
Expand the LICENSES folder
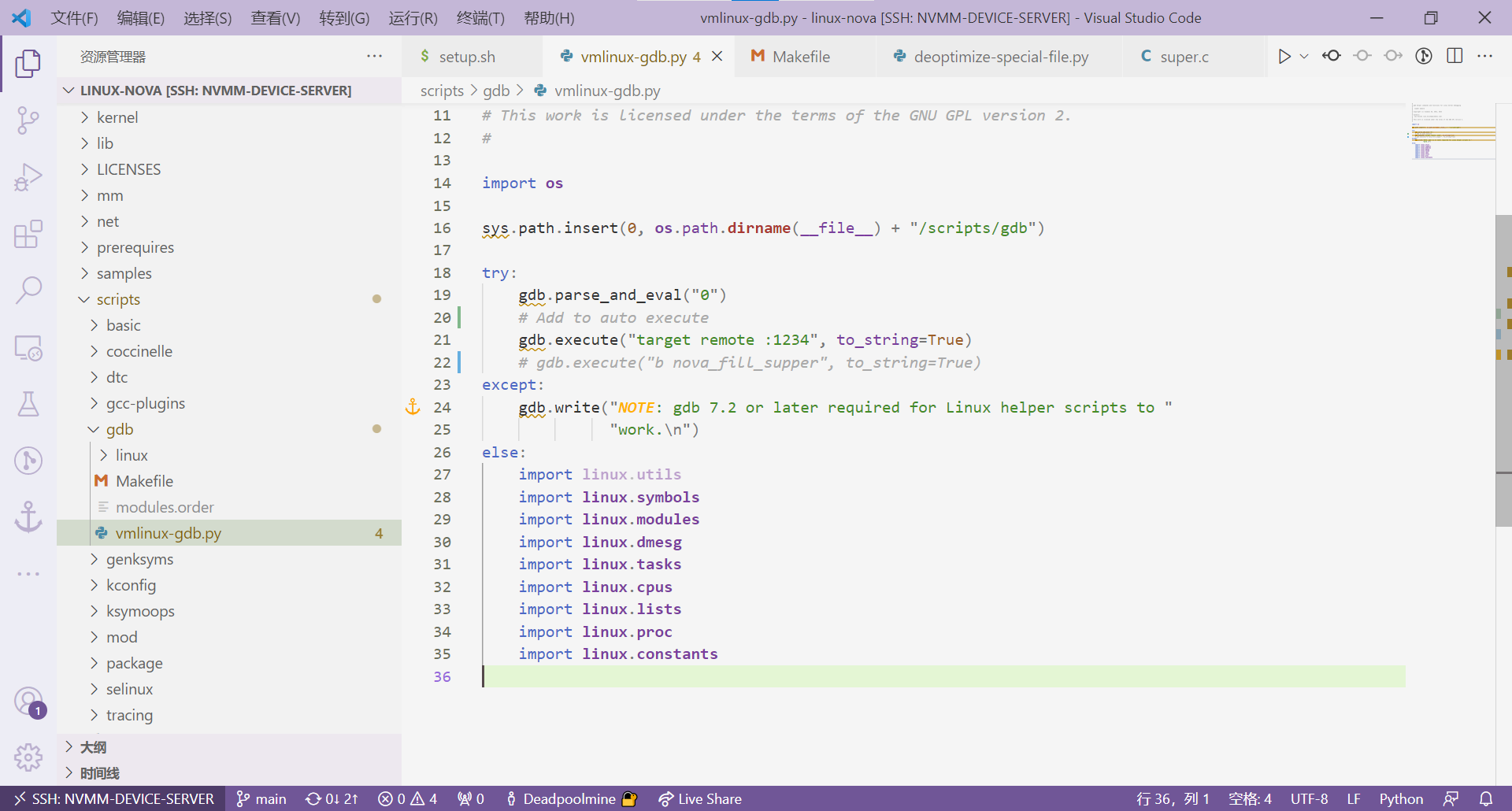tap(229, 169)
